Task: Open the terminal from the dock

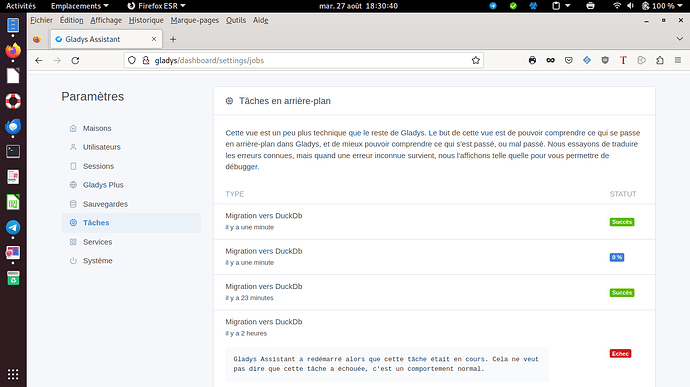Action: pos(13,152)
